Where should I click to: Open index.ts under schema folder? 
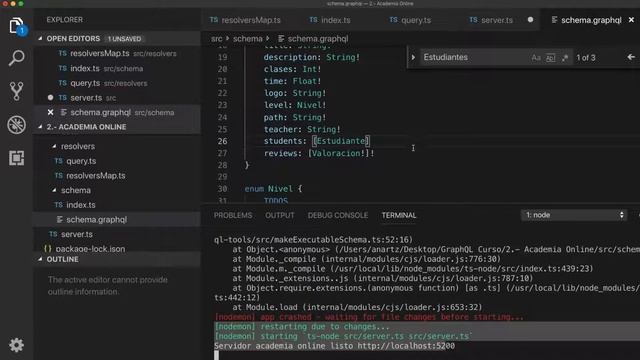coord(117,205)
